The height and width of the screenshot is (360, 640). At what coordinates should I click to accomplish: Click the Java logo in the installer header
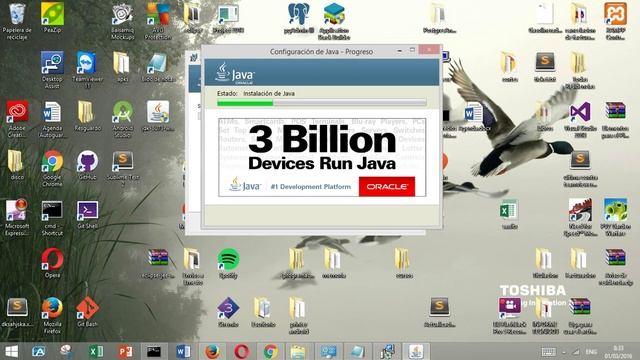(x=235, y=73)
